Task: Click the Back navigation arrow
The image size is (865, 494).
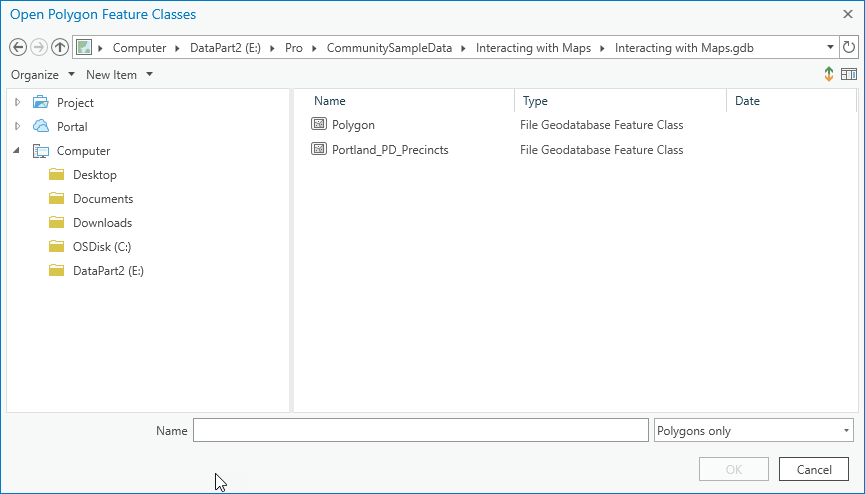Action: pyautogui.click(x=17, y=48)
